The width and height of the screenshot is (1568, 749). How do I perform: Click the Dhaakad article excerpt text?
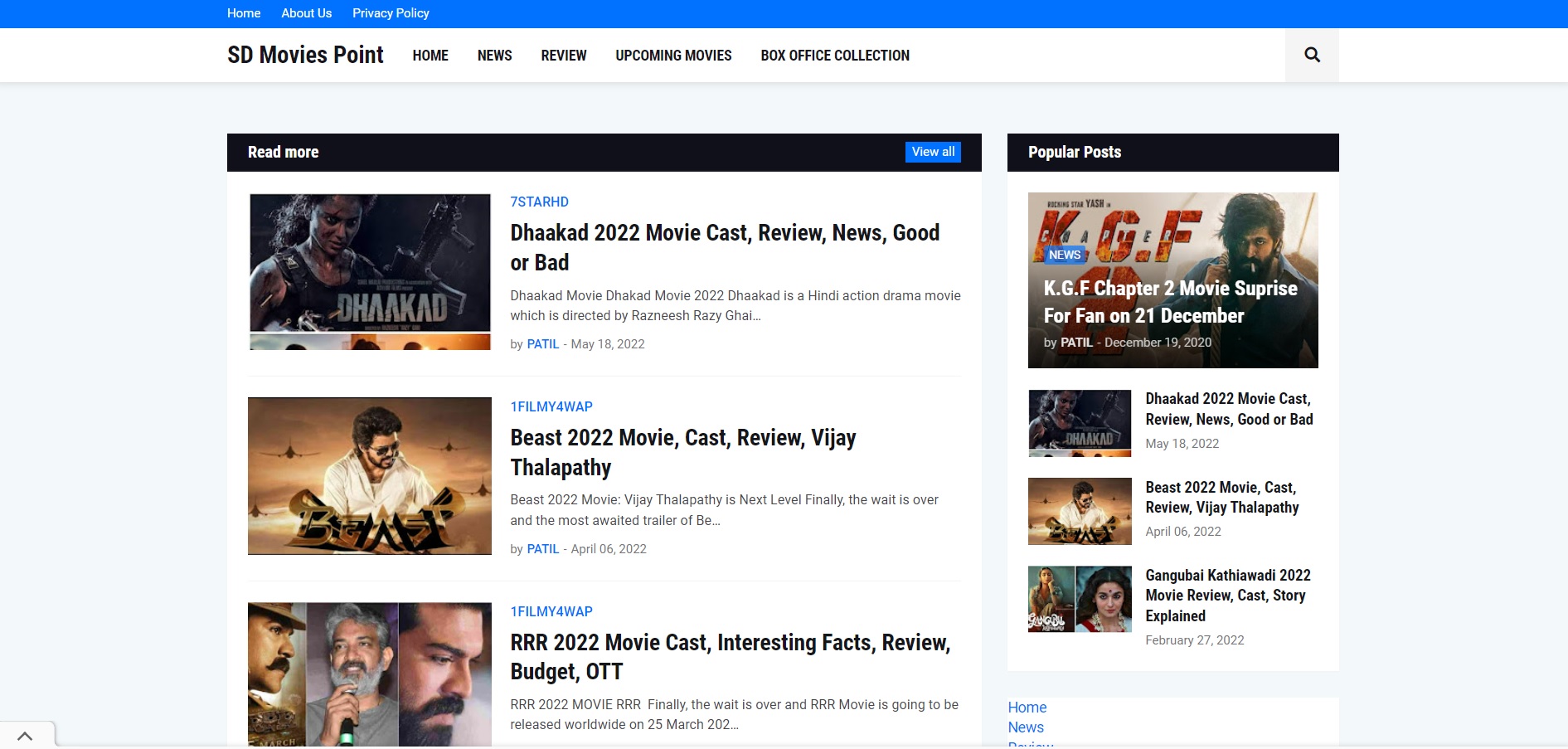click(x=735, y=305)
